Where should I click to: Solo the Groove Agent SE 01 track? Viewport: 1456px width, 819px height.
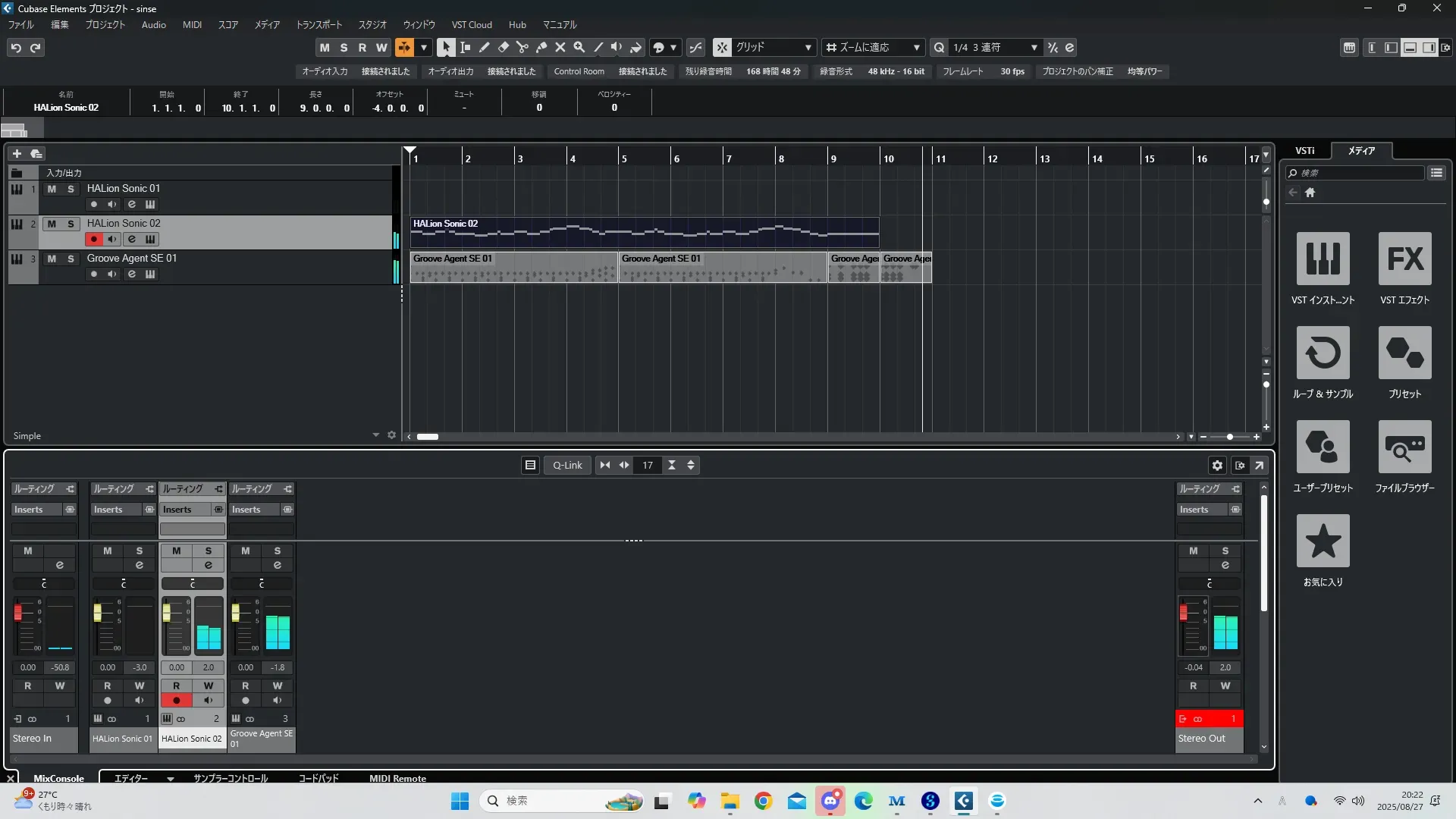(x=71, y=259)
